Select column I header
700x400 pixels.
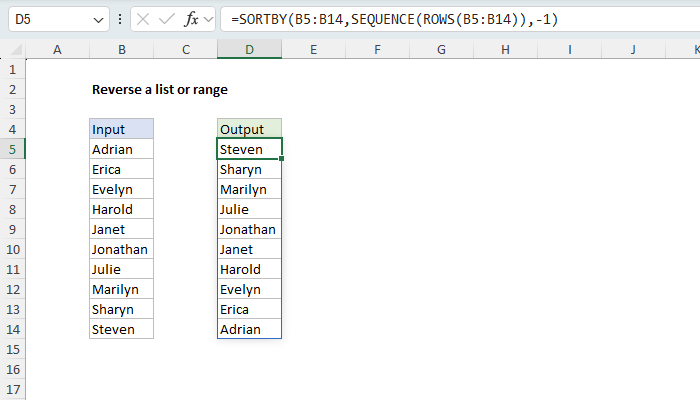point(570,50)
